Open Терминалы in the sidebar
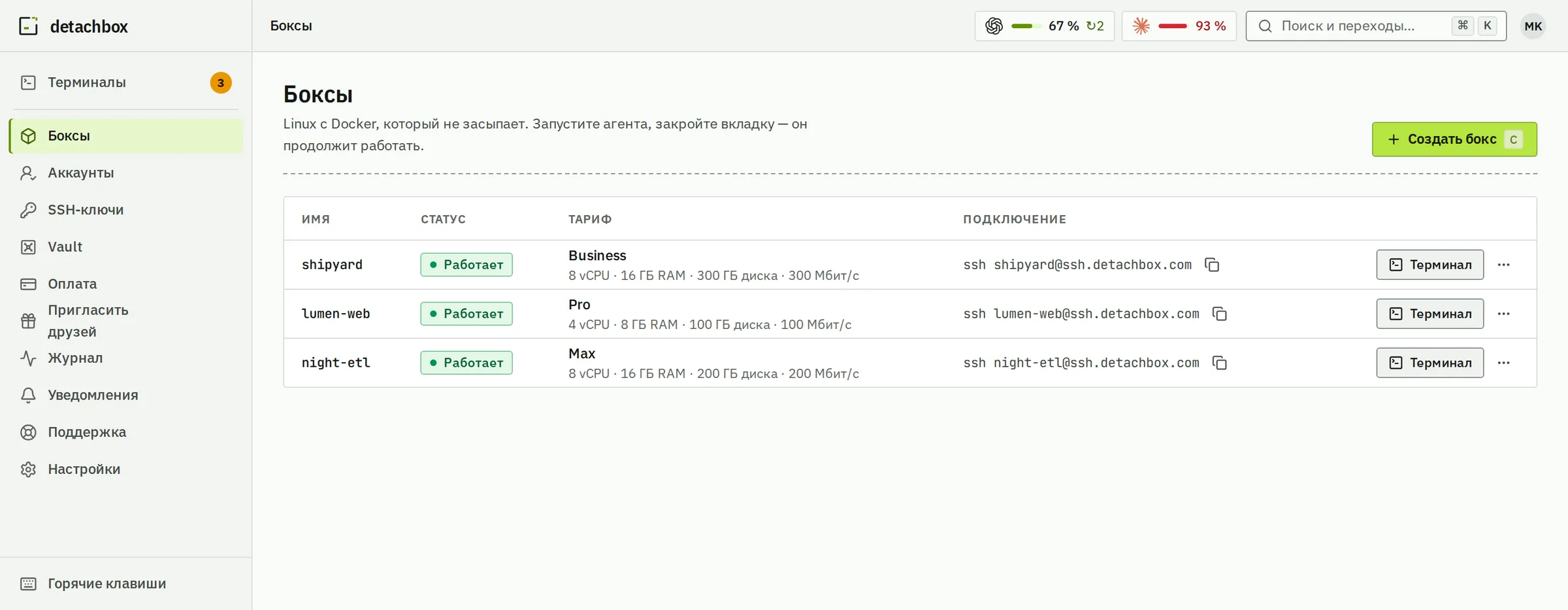Viewport: 1568px width, 610px height. [125, 82]
